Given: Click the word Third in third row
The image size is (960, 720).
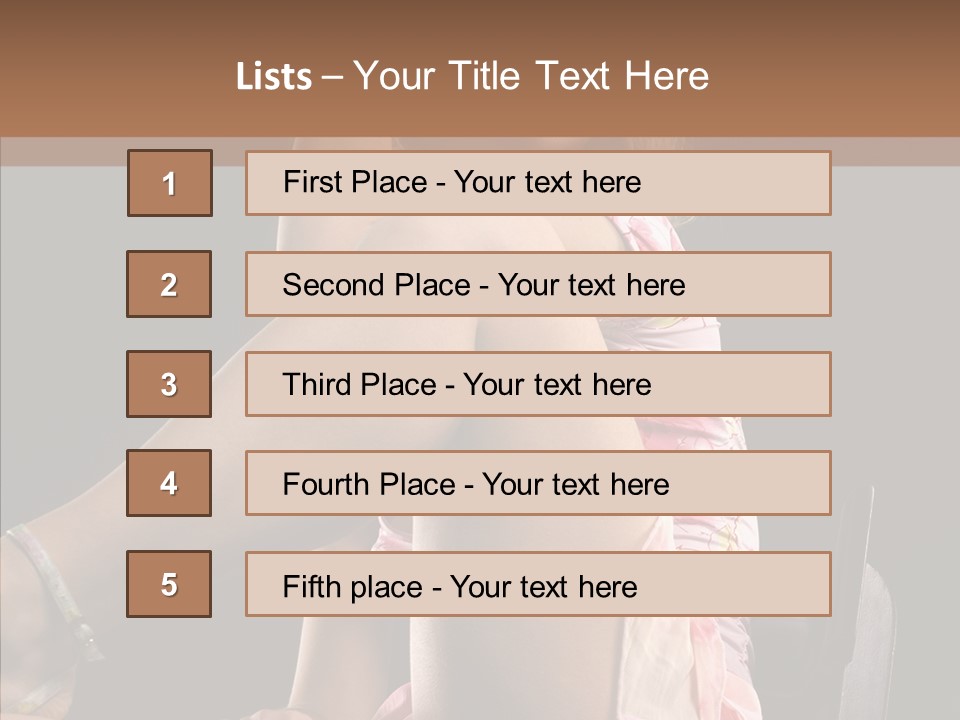Looking at the screenshot, I should tap(317, 384).
